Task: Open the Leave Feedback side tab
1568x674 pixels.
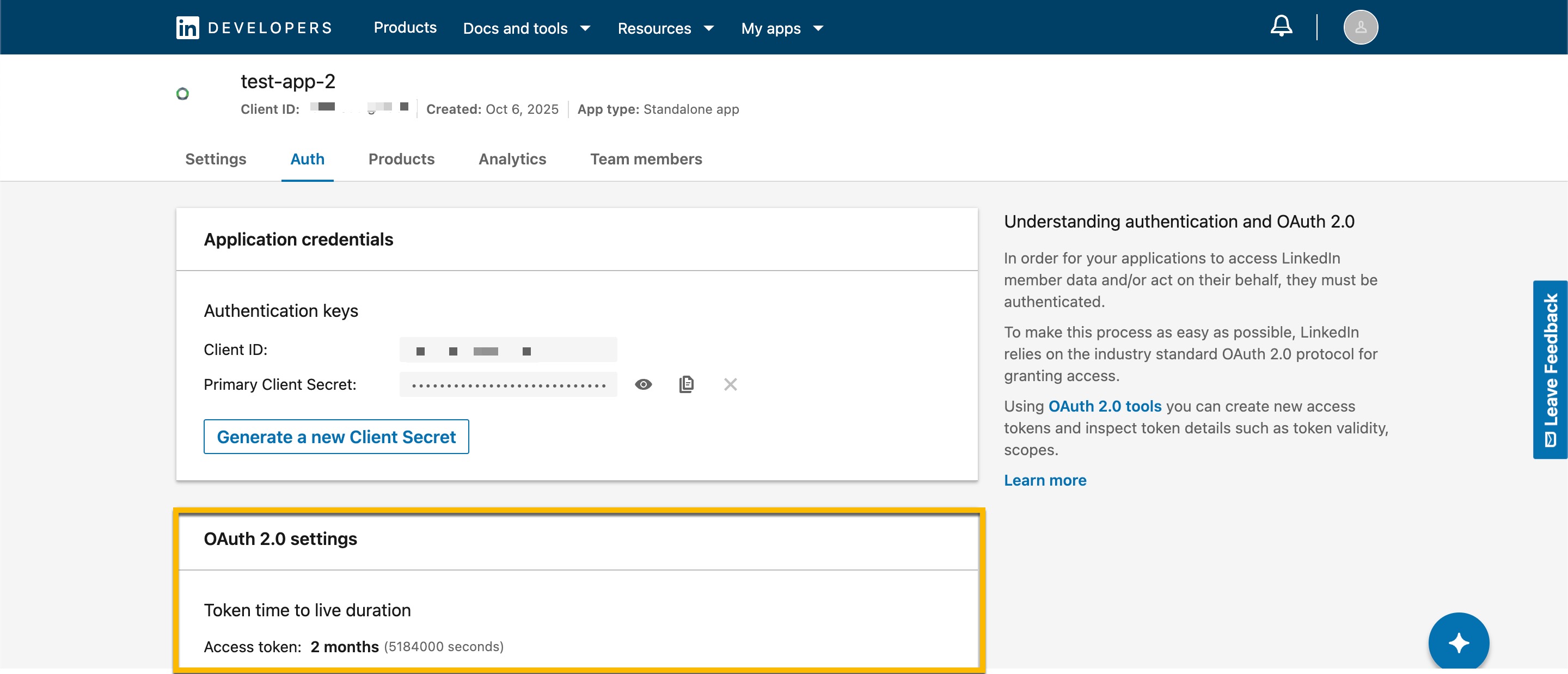Action: pos(1549,370)
